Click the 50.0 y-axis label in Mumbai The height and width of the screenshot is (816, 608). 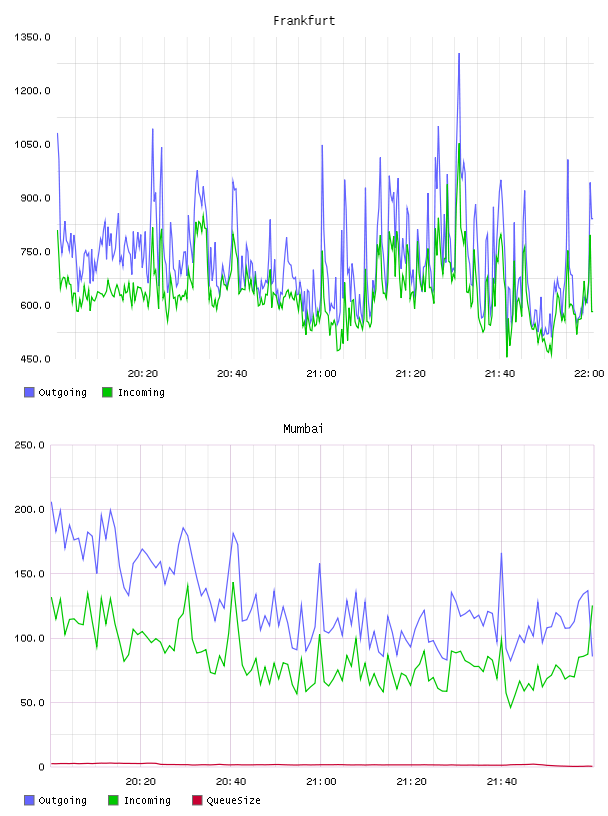pos(32,703)
